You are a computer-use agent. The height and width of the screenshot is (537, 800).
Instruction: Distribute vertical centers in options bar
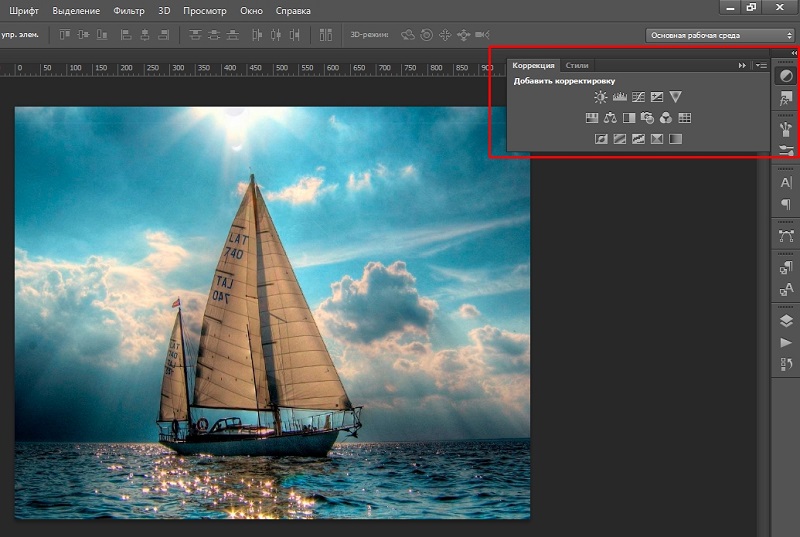coord(214,35)
